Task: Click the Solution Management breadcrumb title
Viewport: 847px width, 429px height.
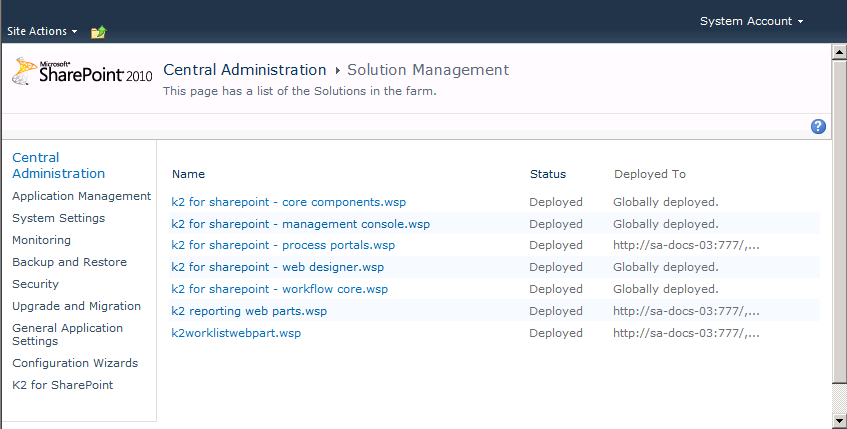Action: pos(428,70)
